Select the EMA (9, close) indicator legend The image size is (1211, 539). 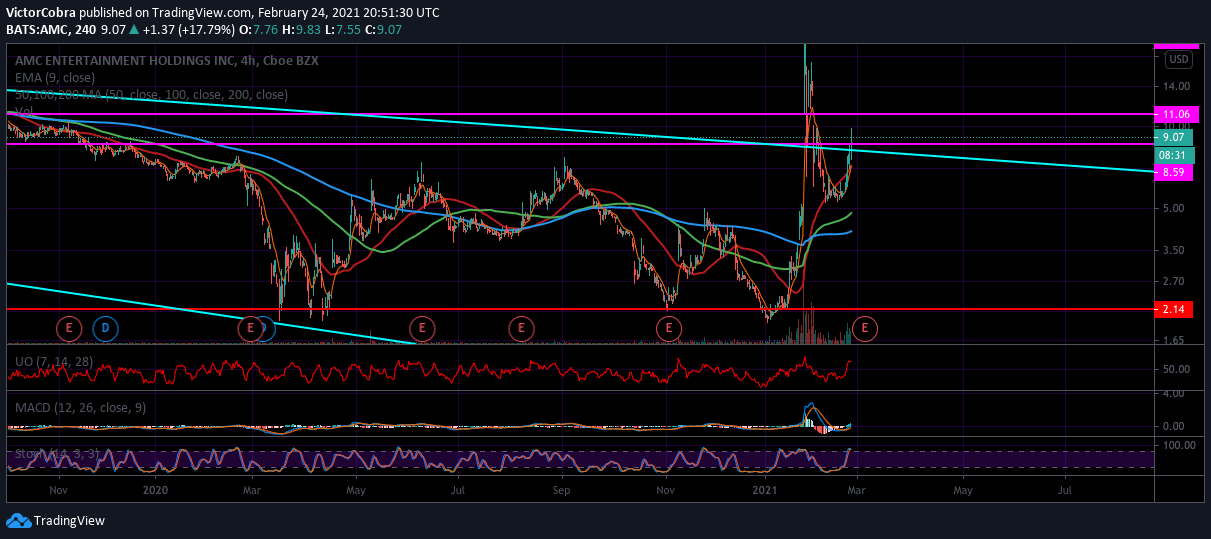click(x=55, y=77)
